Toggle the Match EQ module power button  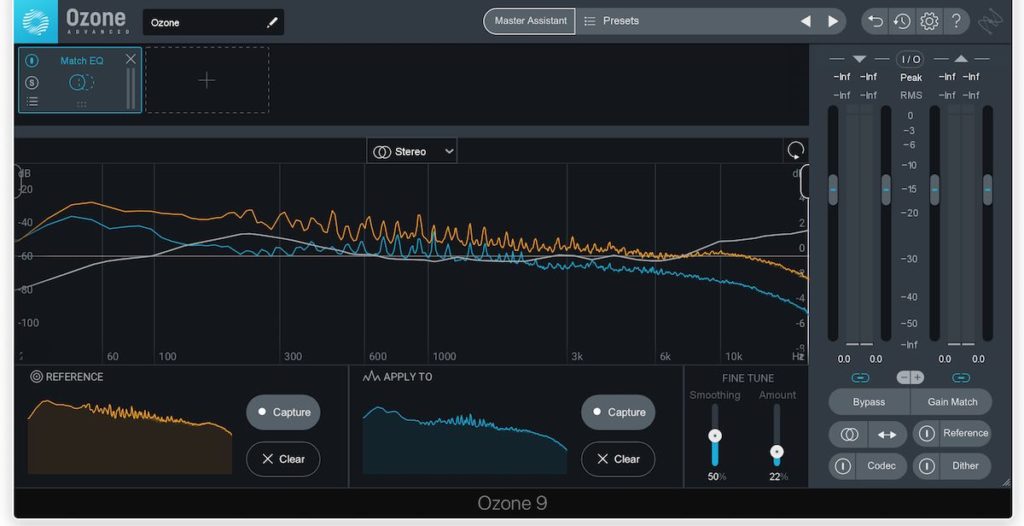click(32, 61)
